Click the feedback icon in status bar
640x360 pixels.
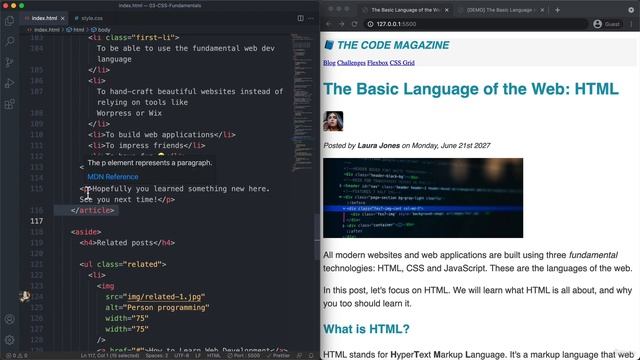pyautogui.click(x=299, y=356)
